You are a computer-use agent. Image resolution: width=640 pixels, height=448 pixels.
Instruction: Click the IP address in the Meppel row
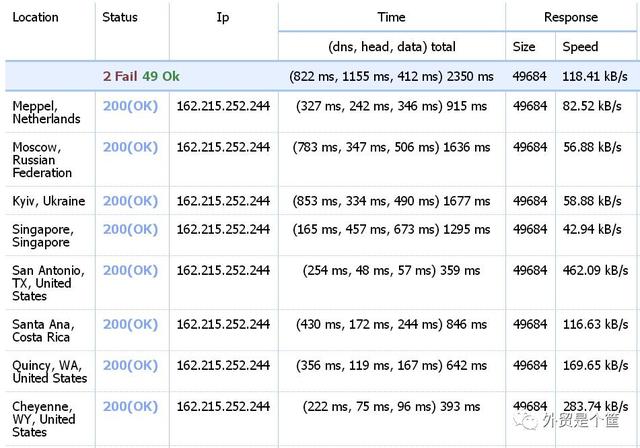(x=223, y=105)
